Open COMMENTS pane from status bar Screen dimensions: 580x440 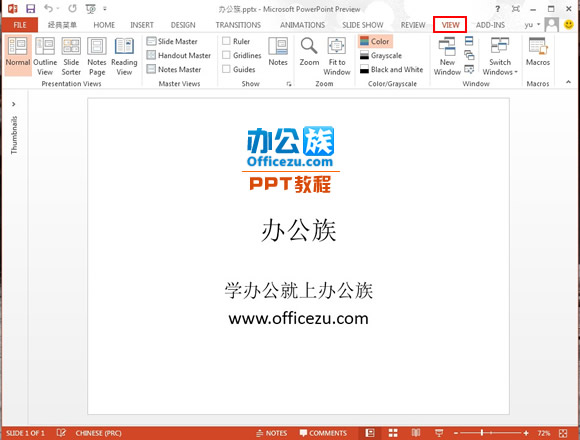click(323, 433)
